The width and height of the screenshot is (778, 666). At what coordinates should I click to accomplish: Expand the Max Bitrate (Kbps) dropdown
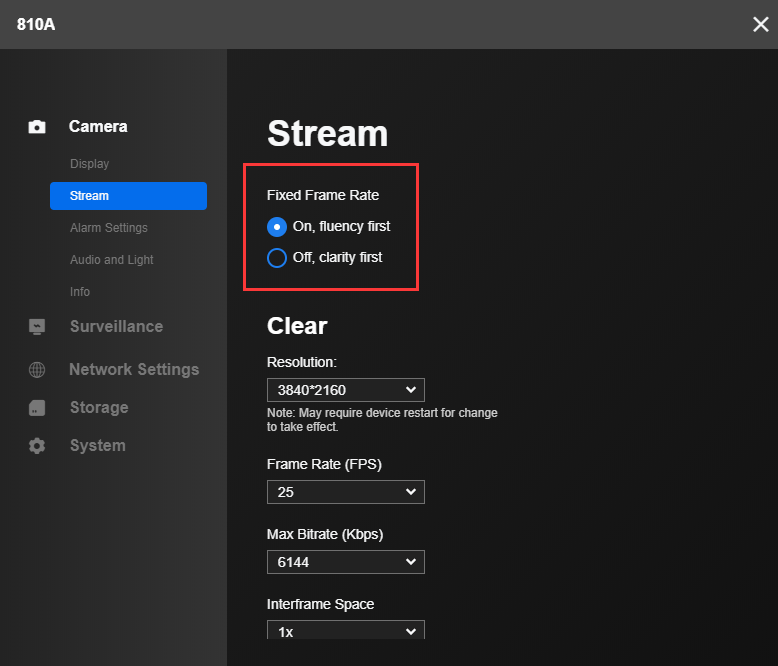click(x=345, y=562)
